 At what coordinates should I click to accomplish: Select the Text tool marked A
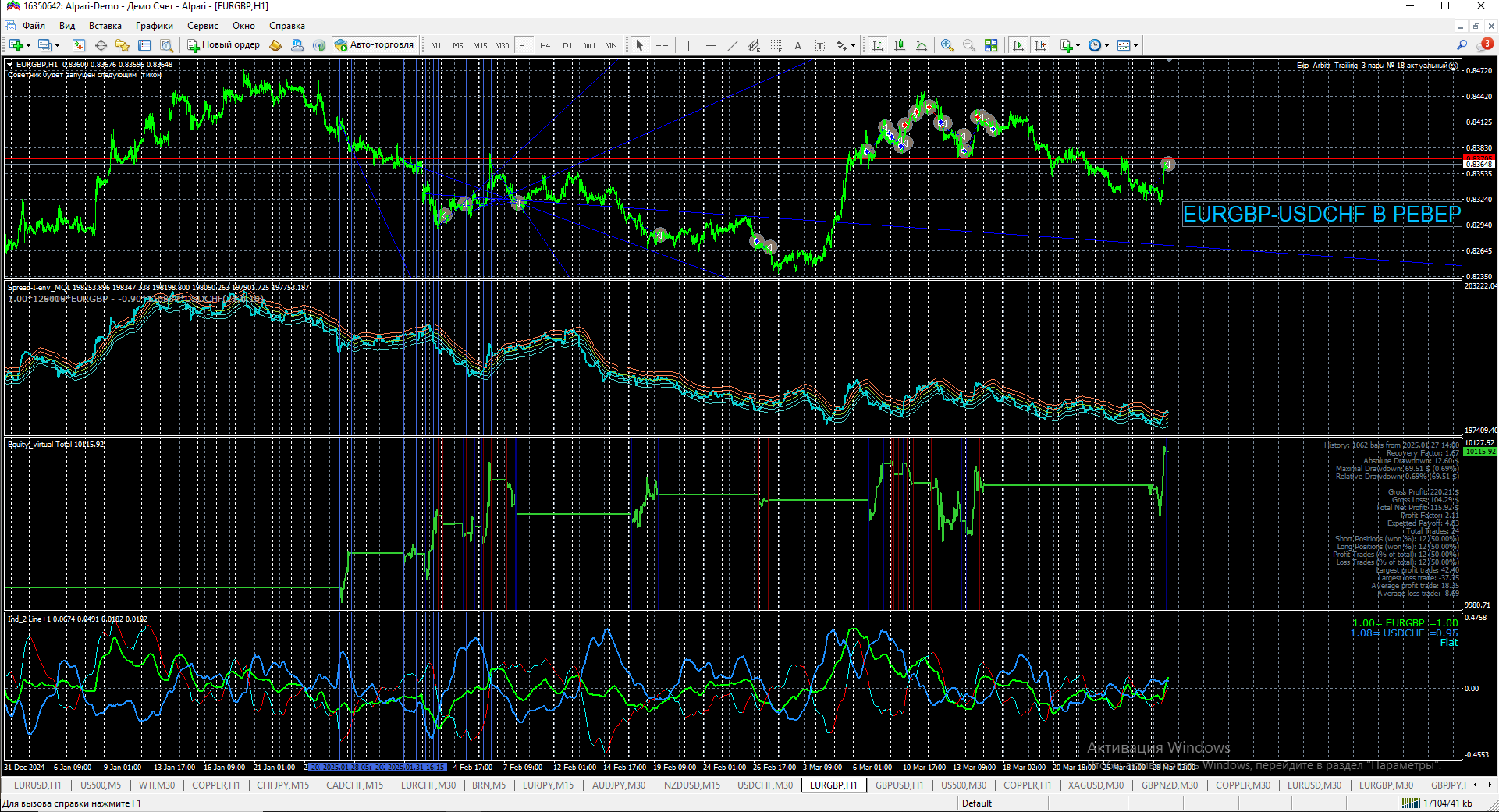tap(797, 45)
